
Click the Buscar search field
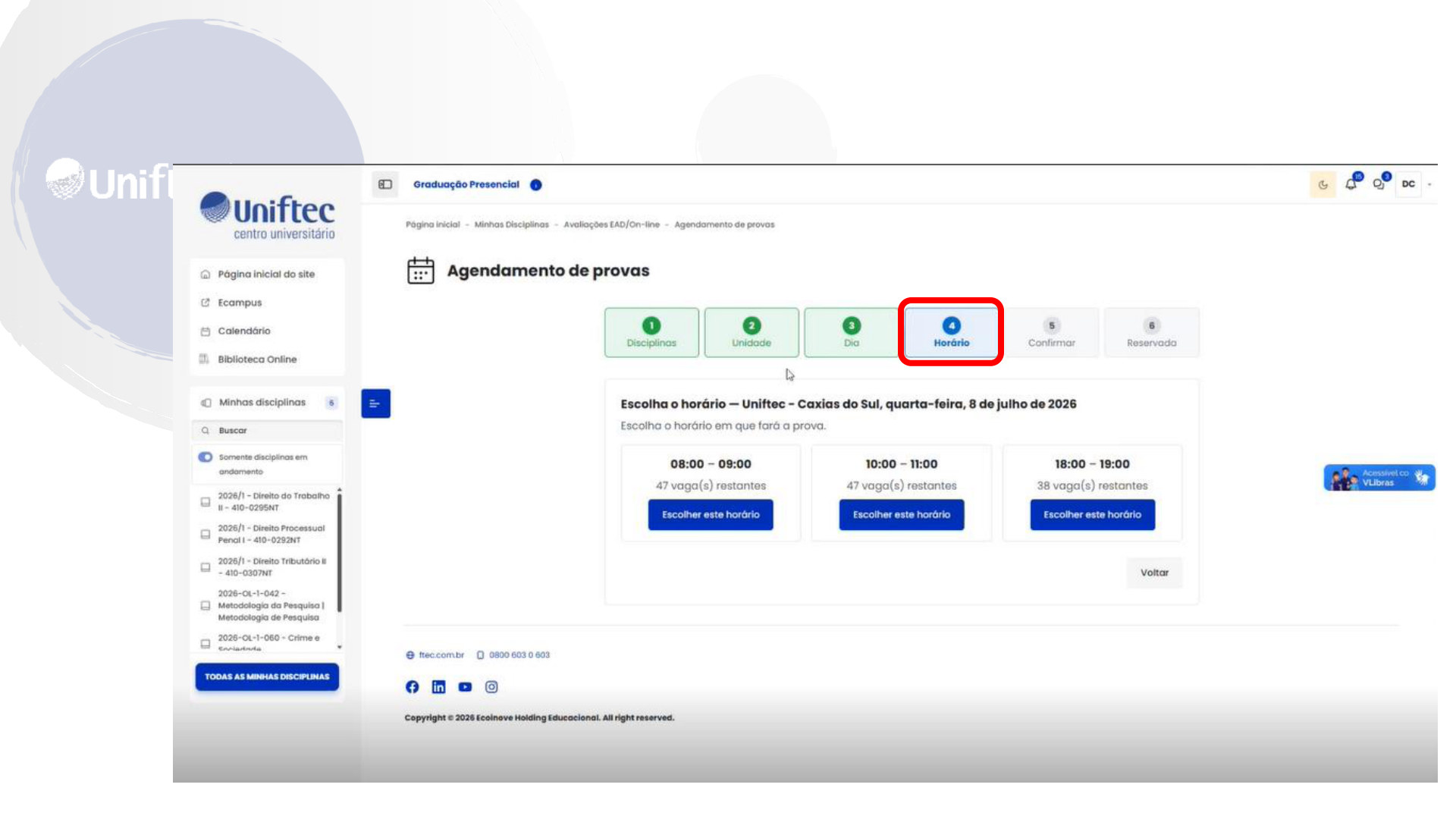click(267, 431)
